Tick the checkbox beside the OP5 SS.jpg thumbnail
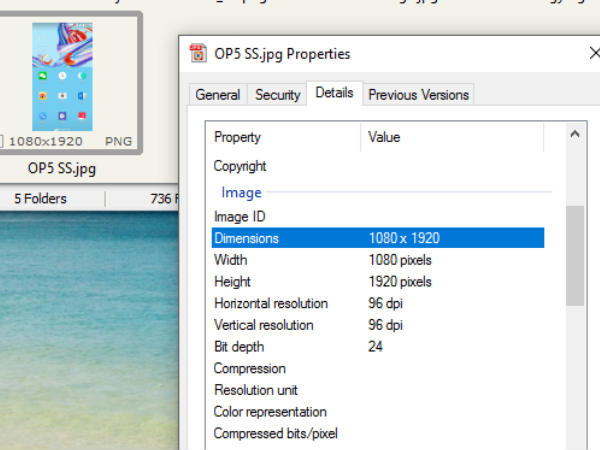This screenshot has height=450, width=600. click(3, 142)
